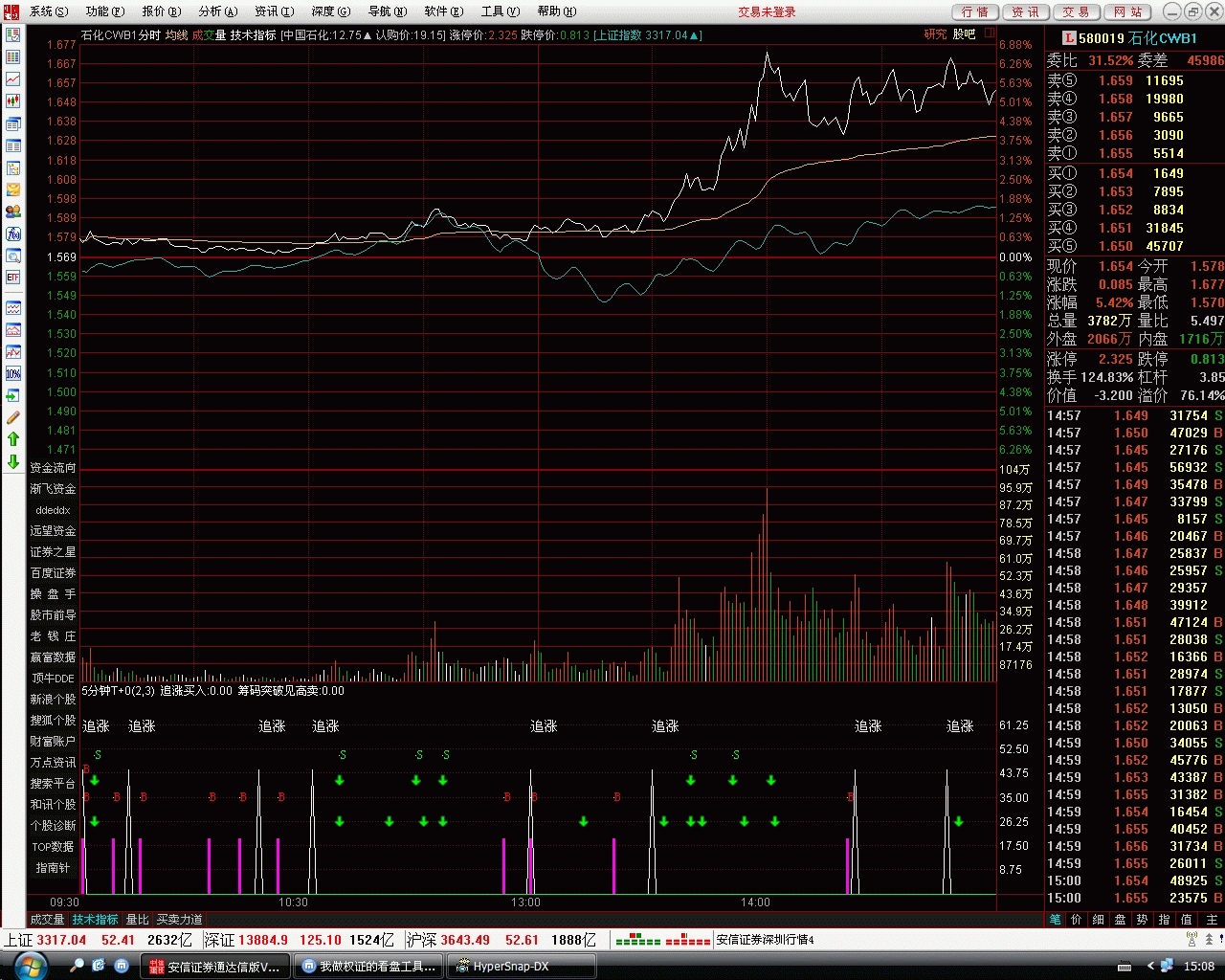This screenshot has width=1225, height=980.
Task: Select the 价 tab in the bottom-right panel
Action: 1077,920
